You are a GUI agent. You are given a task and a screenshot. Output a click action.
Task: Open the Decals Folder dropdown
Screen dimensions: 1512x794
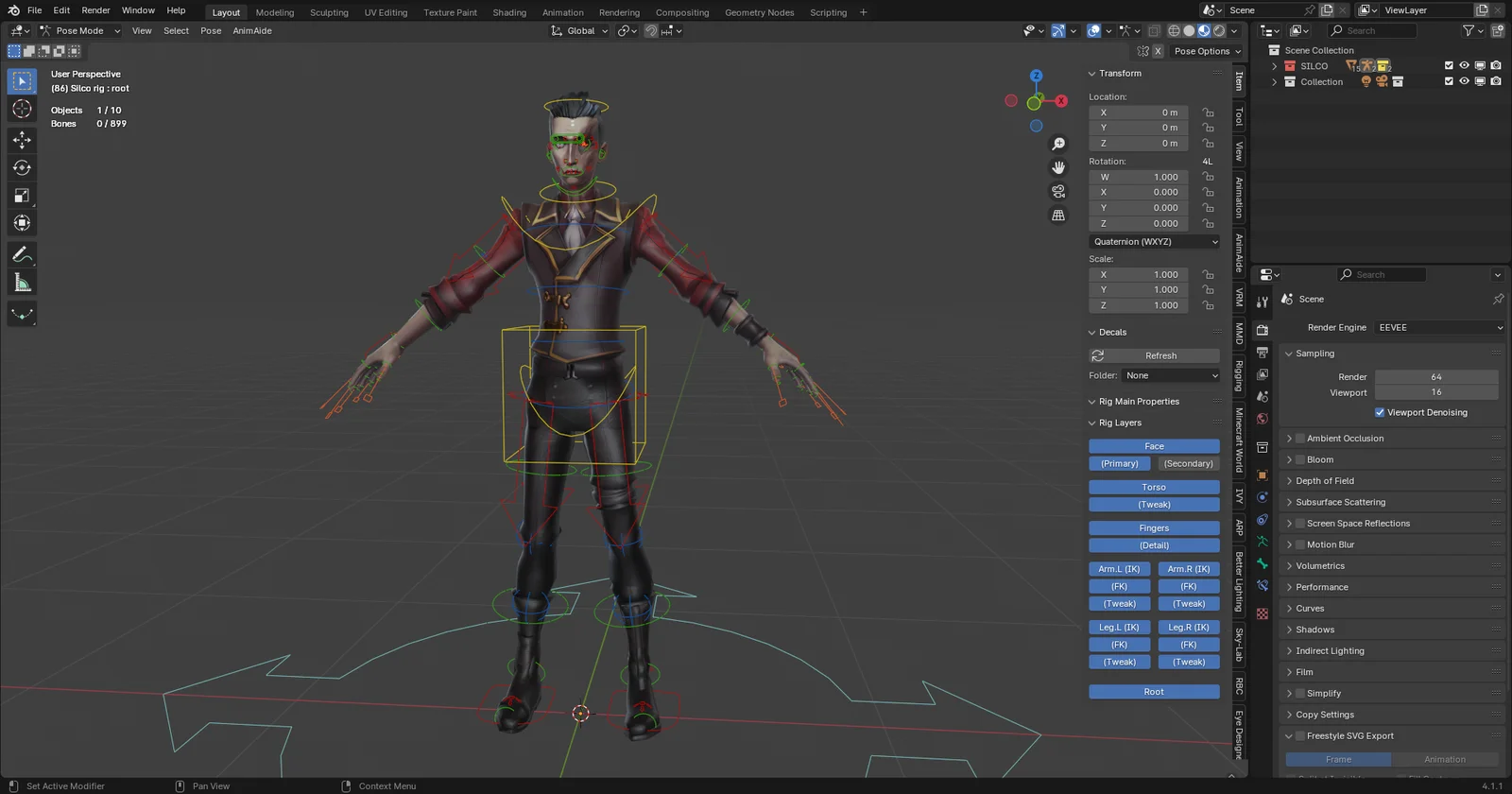point(1171,376)
